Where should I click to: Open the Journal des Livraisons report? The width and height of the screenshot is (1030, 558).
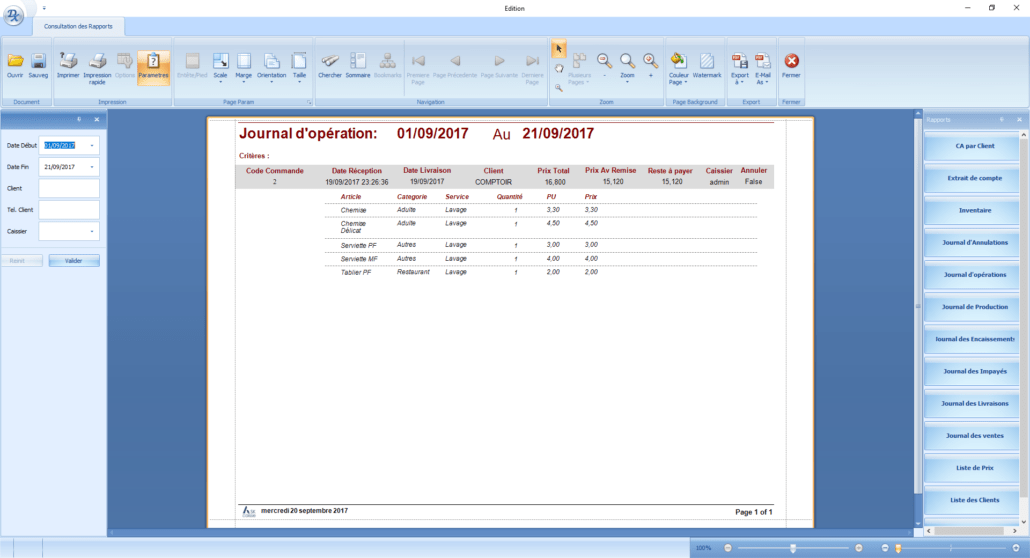coord(974,404)
